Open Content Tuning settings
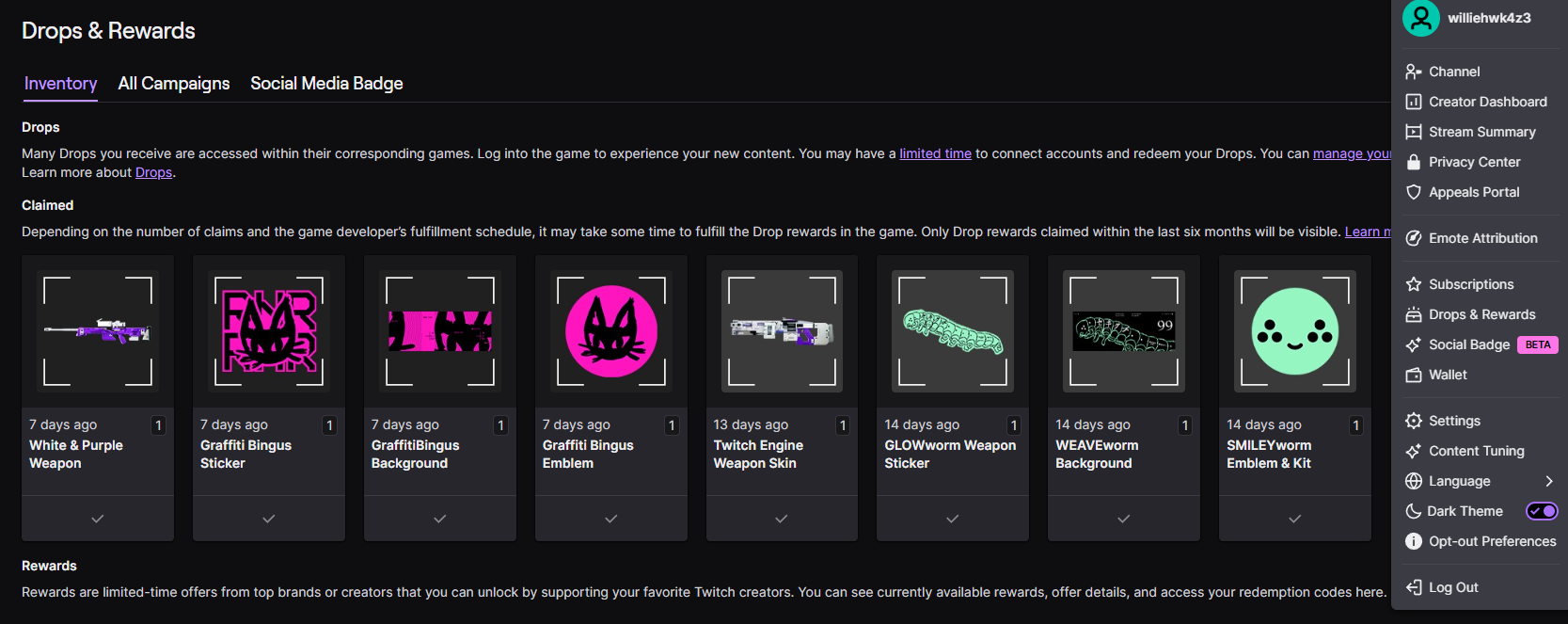This screenshot has width=1568, height=624. [x=1476, y=451]
